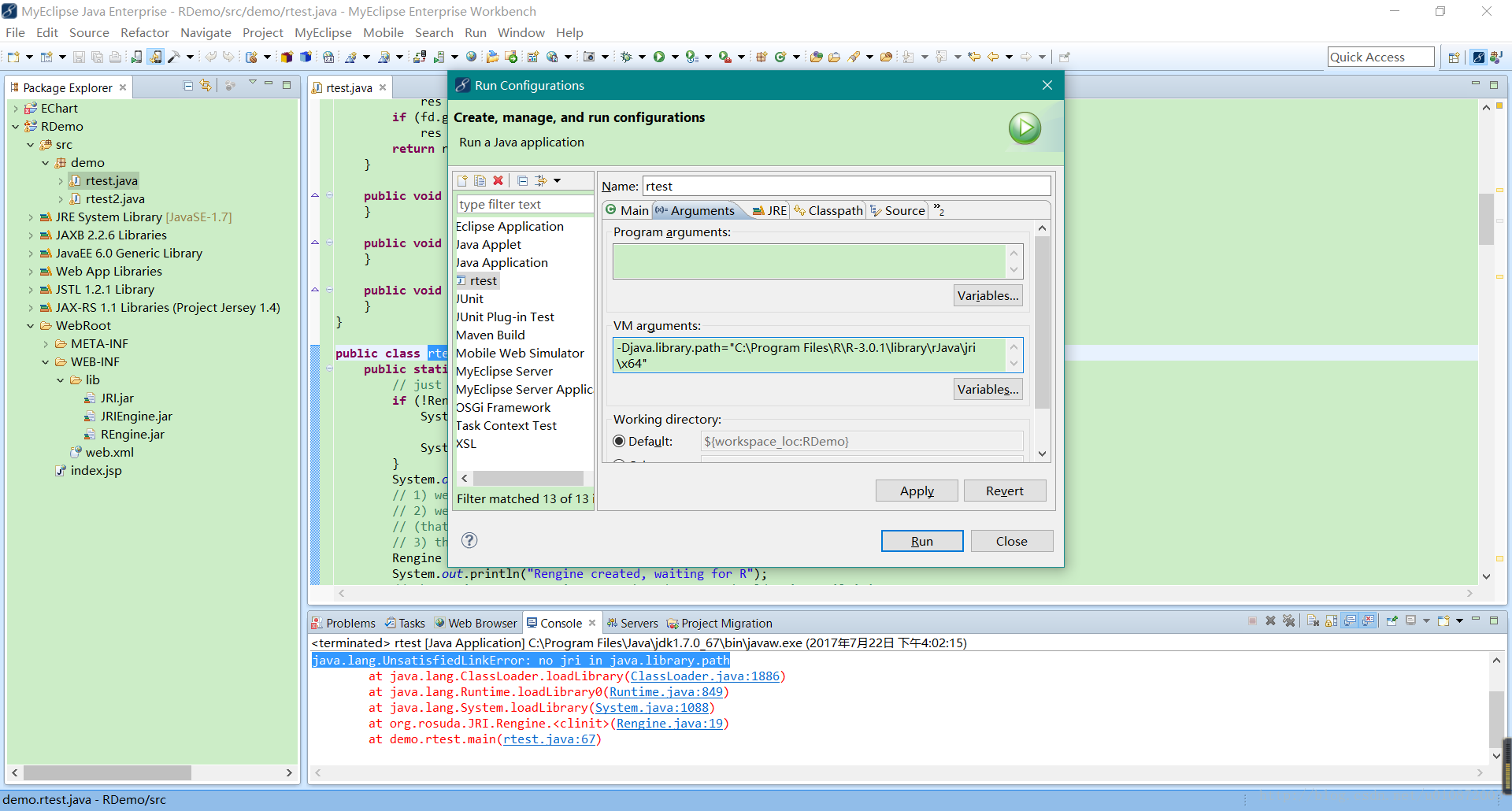The image size is (1512, 811).
Task: Click the Print toolbar icon
Action: [115, 57]
